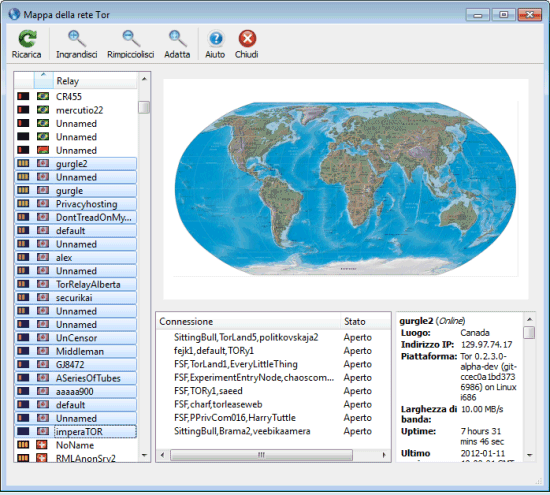Click the bandwidth icon beside gurgle2
Screen dimensions: 550x495
23,163
